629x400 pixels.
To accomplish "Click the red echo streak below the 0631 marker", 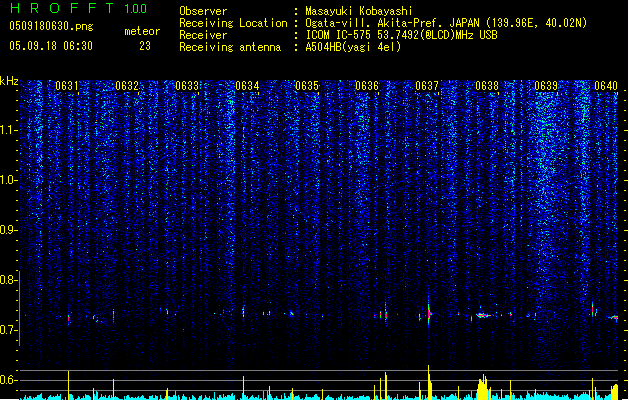I will coord(69,319).
